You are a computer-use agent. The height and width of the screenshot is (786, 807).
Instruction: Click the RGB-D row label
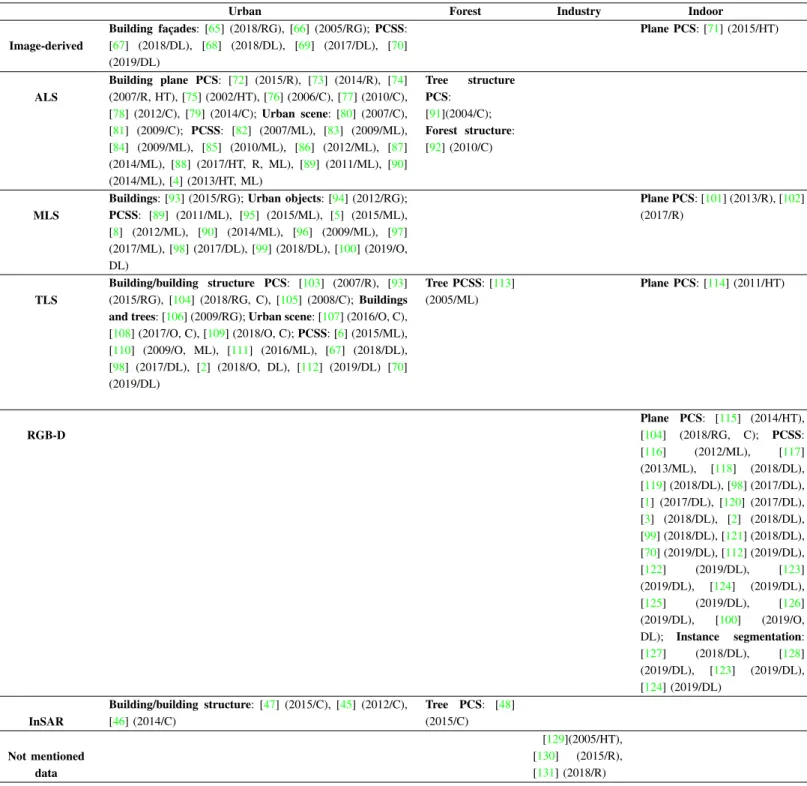tap(46, 435)
